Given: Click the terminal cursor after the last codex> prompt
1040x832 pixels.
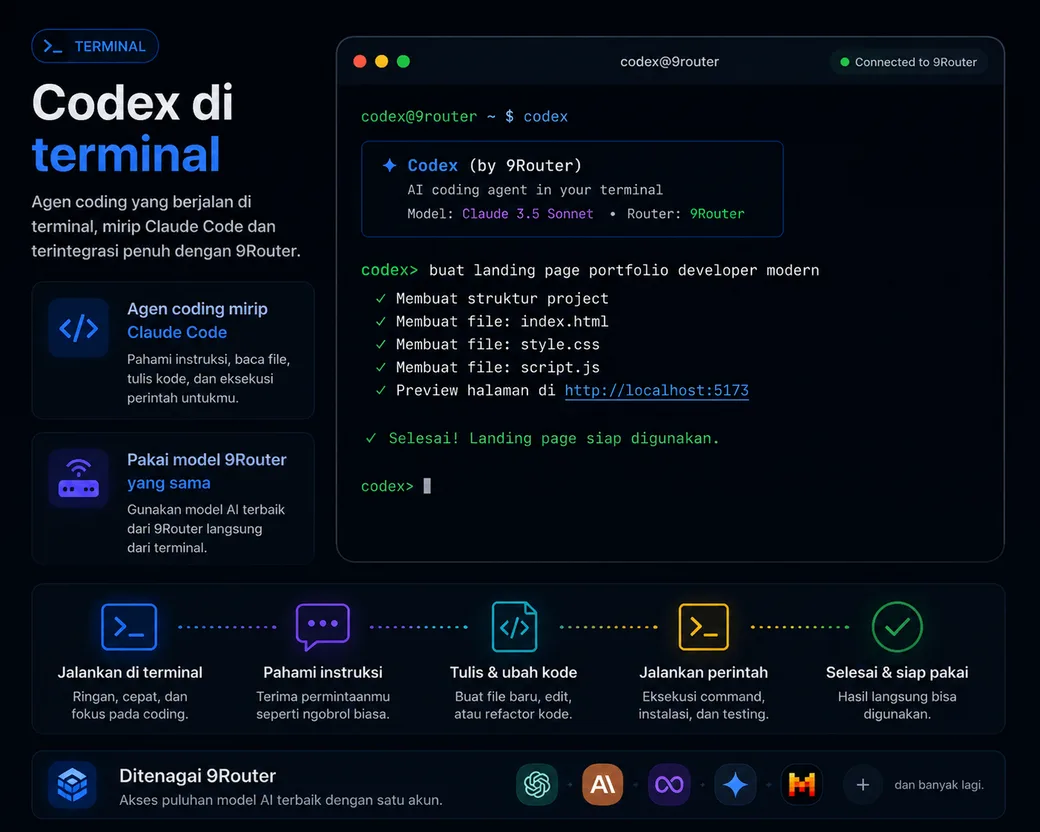Looking at the screenshot, I should tap(427, 486).
